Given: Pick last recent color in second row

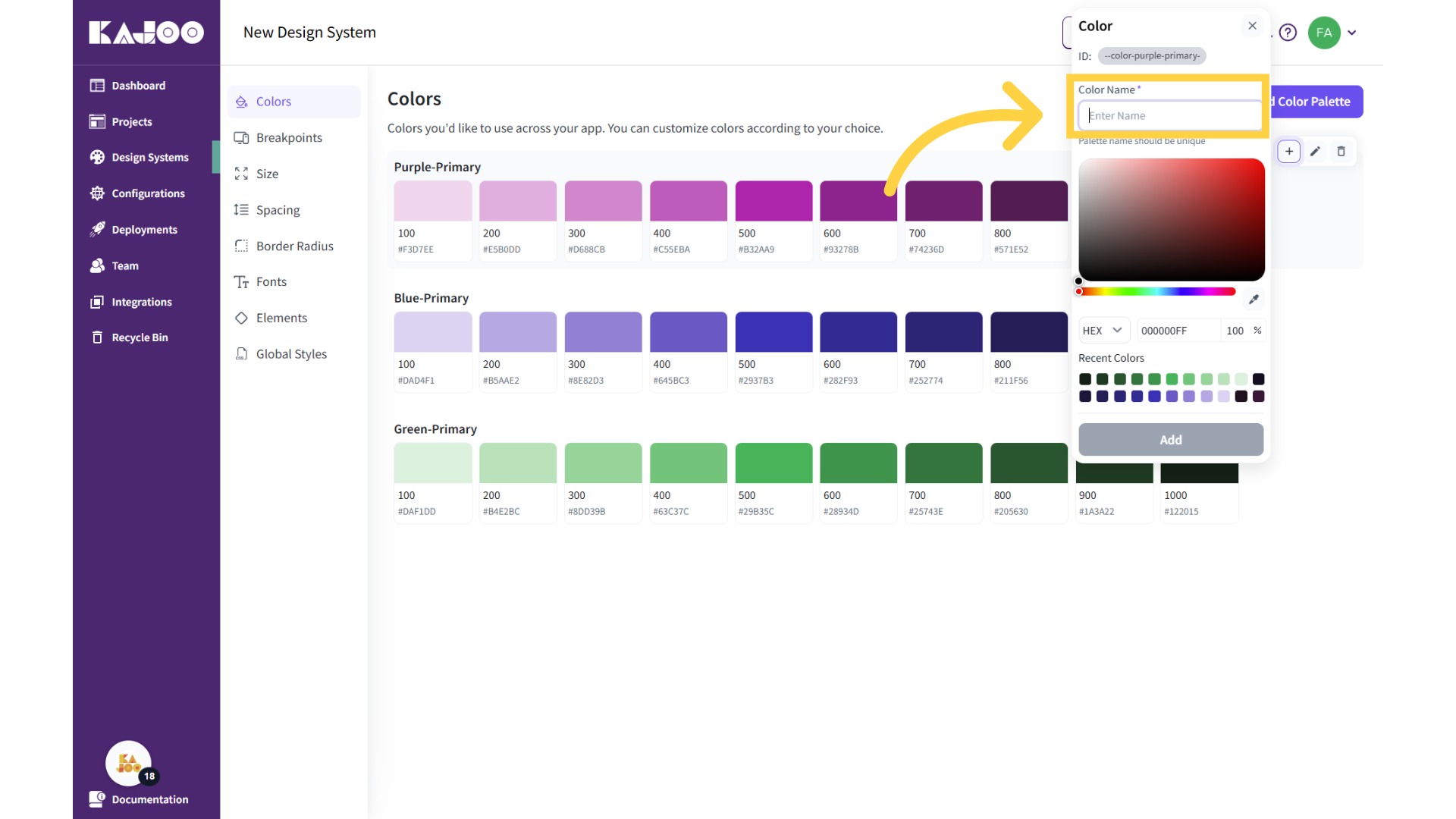Looking at the screenshot, I should [1259, 396].
